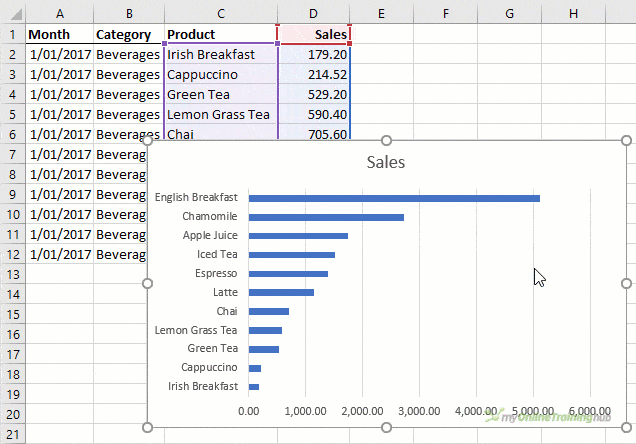Click the English Breakfast axis label
This screenshot has width=636, height=444.
[x=196, y=197]
